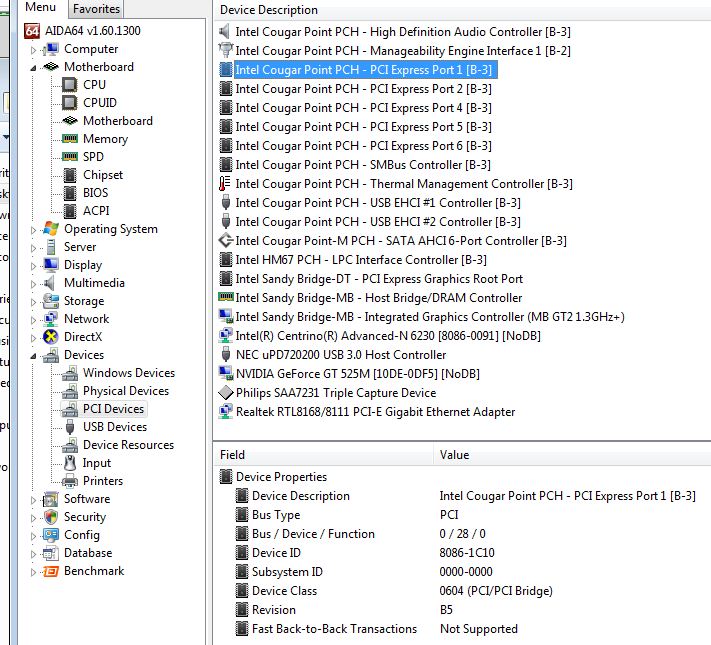This screenshot has width=711, height=645.
Task: Click the Benchmark icon
Action: click(51, 571)
